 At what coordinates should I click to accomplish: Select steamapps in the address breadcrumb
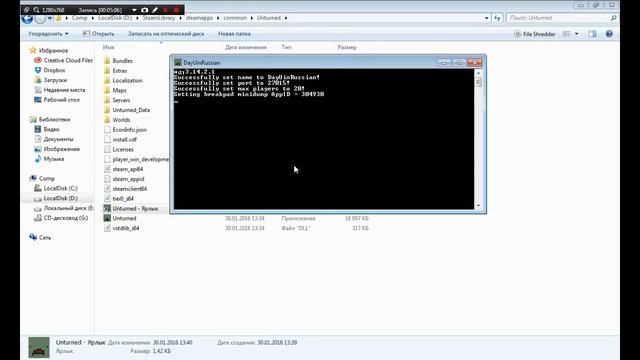point(199,18)
